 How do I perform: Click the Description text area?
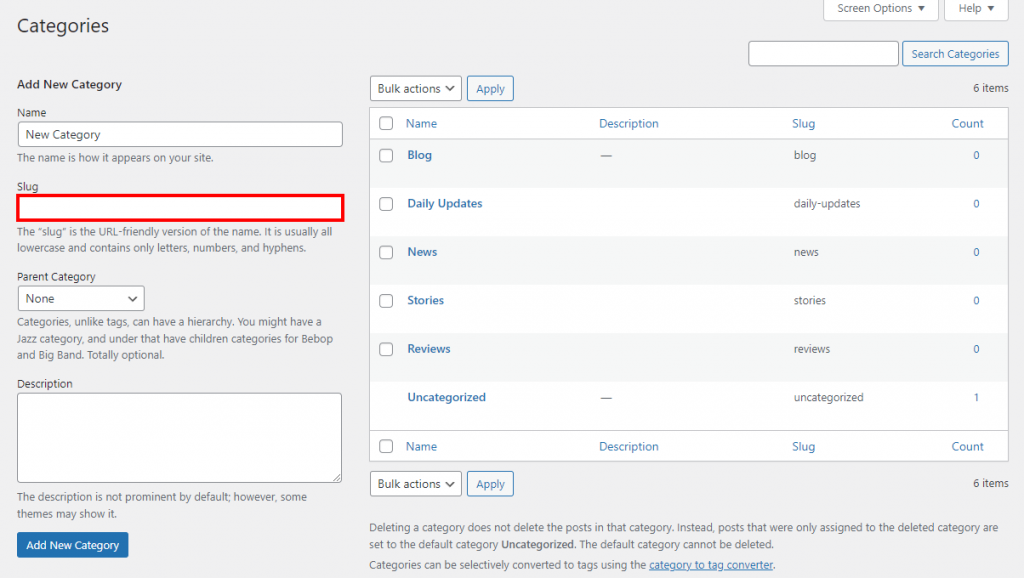click(180, 437)
